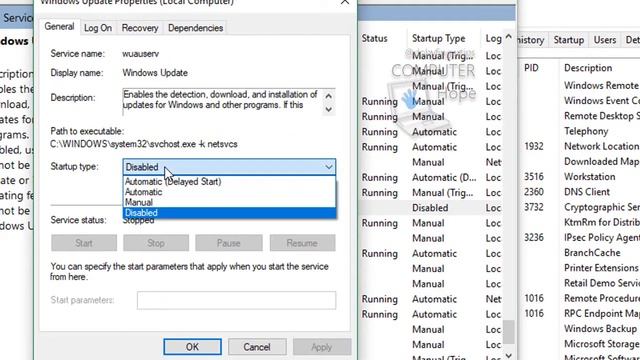Click the path to executable text

point(144,144)
